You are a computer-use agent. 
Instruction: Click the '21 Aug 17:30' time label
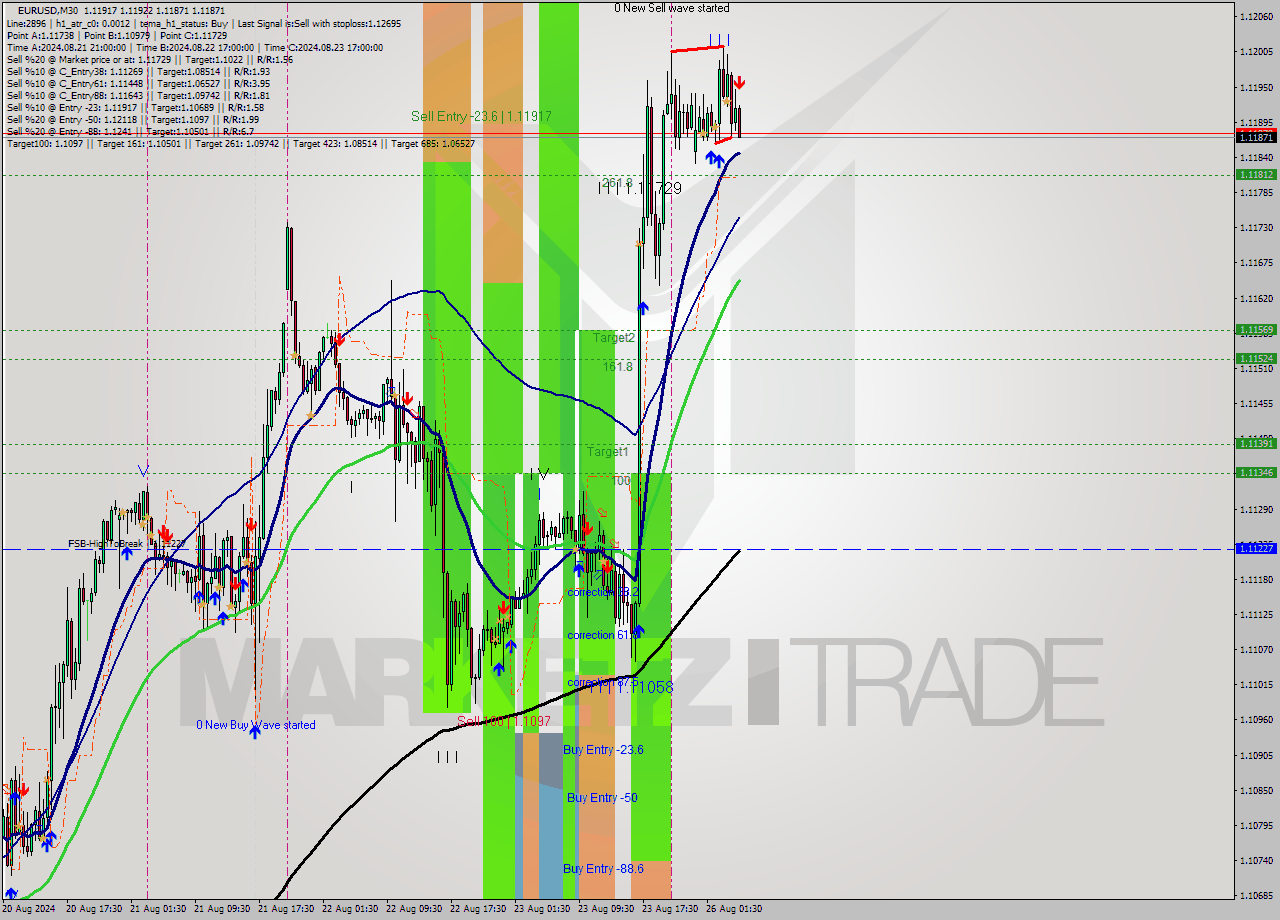coord(286,909)
